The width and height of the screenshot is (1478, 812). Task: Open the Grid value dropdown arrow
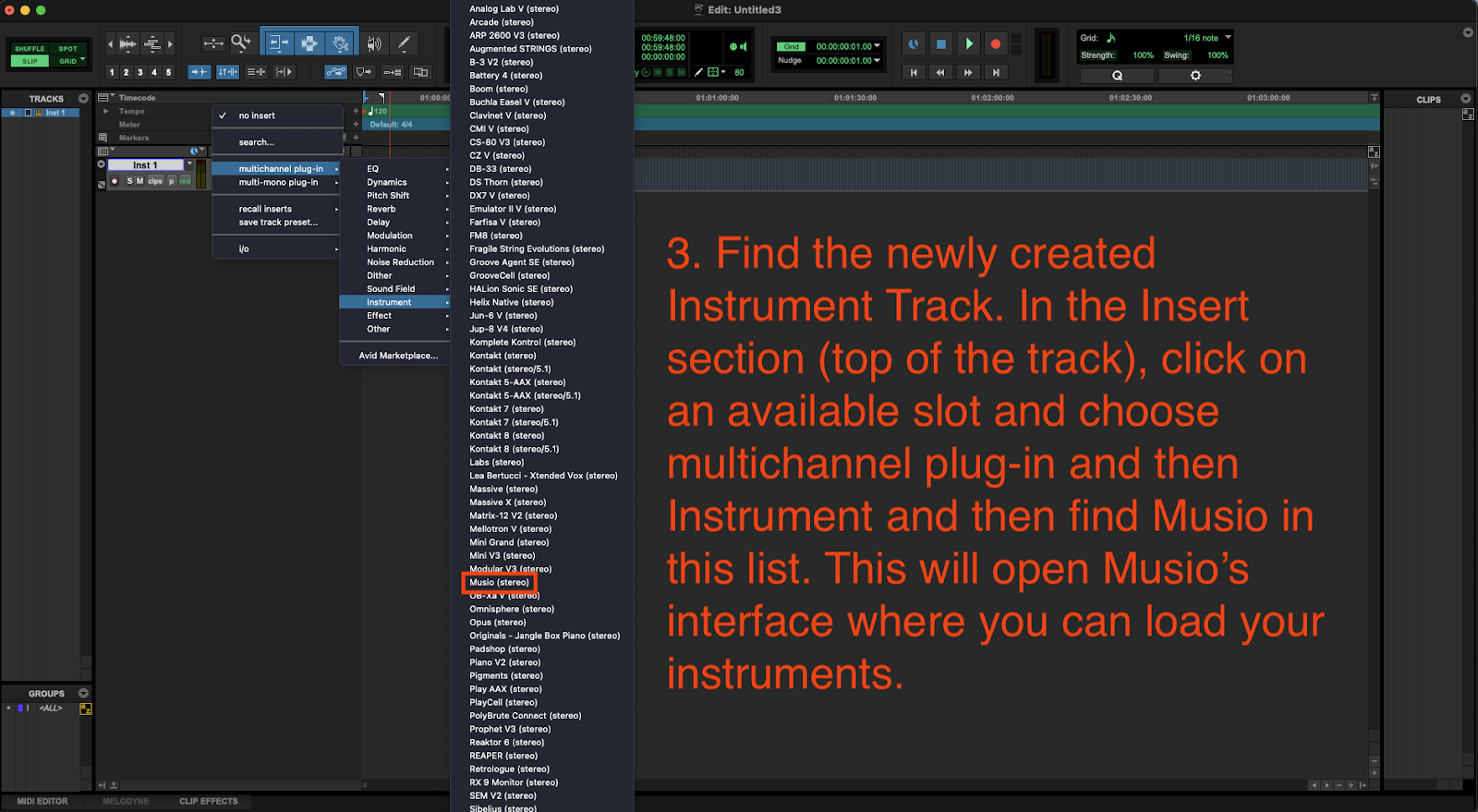pyautogui.click(x=877, y=46)
